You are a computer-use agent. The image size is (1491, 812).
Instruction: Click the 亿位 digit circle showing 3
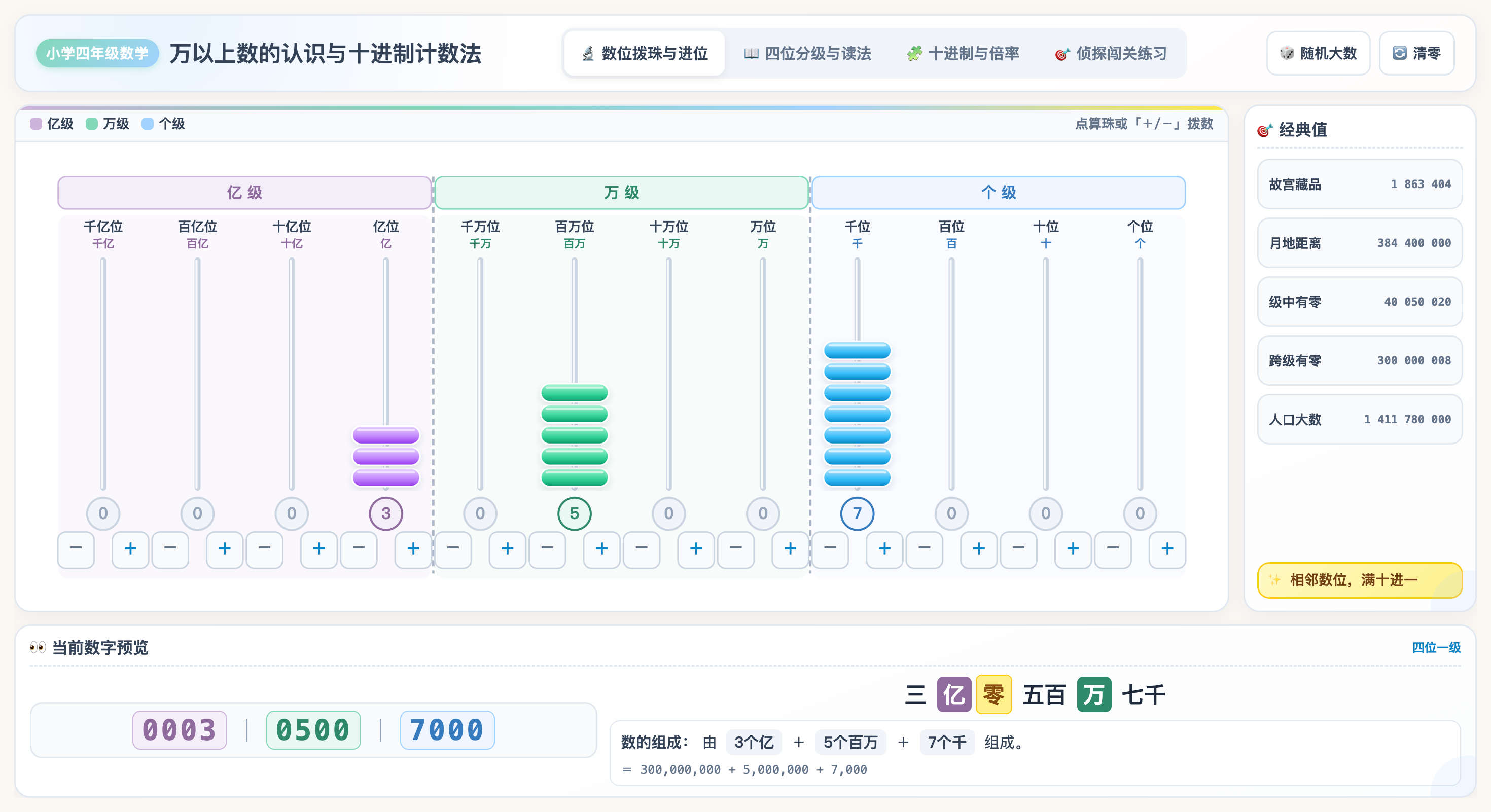pos(386,513)
